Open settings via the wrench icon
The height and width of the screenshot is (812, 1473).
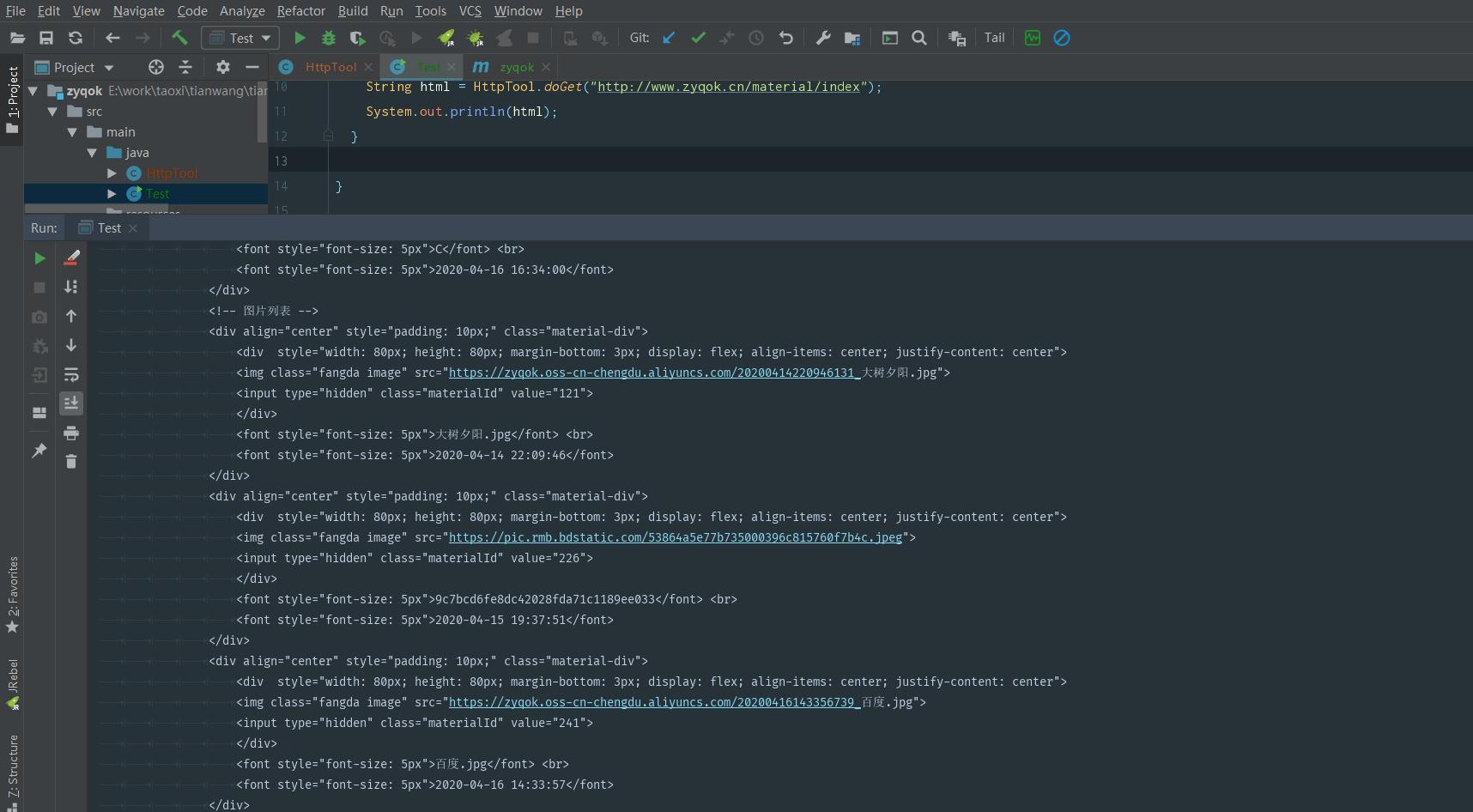click(822, 38)
